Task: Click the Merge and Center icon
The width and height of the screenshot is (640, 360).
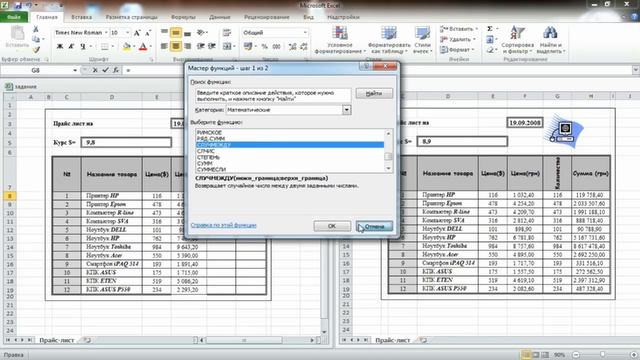Action: tap(227, 47)
